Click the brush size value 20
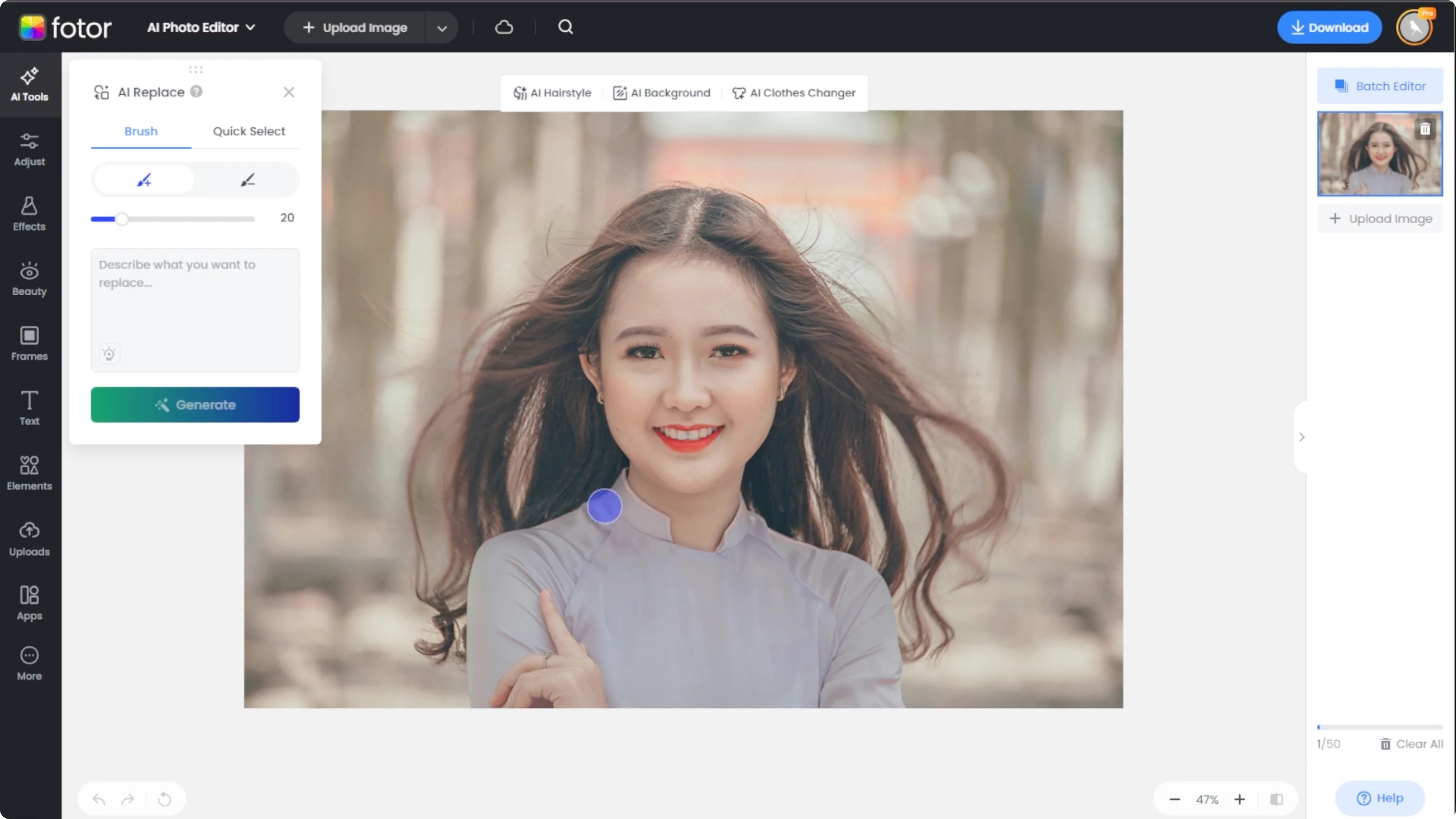Image resolution: width=1456 pixels, height=819 pixels. (x=286, y=218)
